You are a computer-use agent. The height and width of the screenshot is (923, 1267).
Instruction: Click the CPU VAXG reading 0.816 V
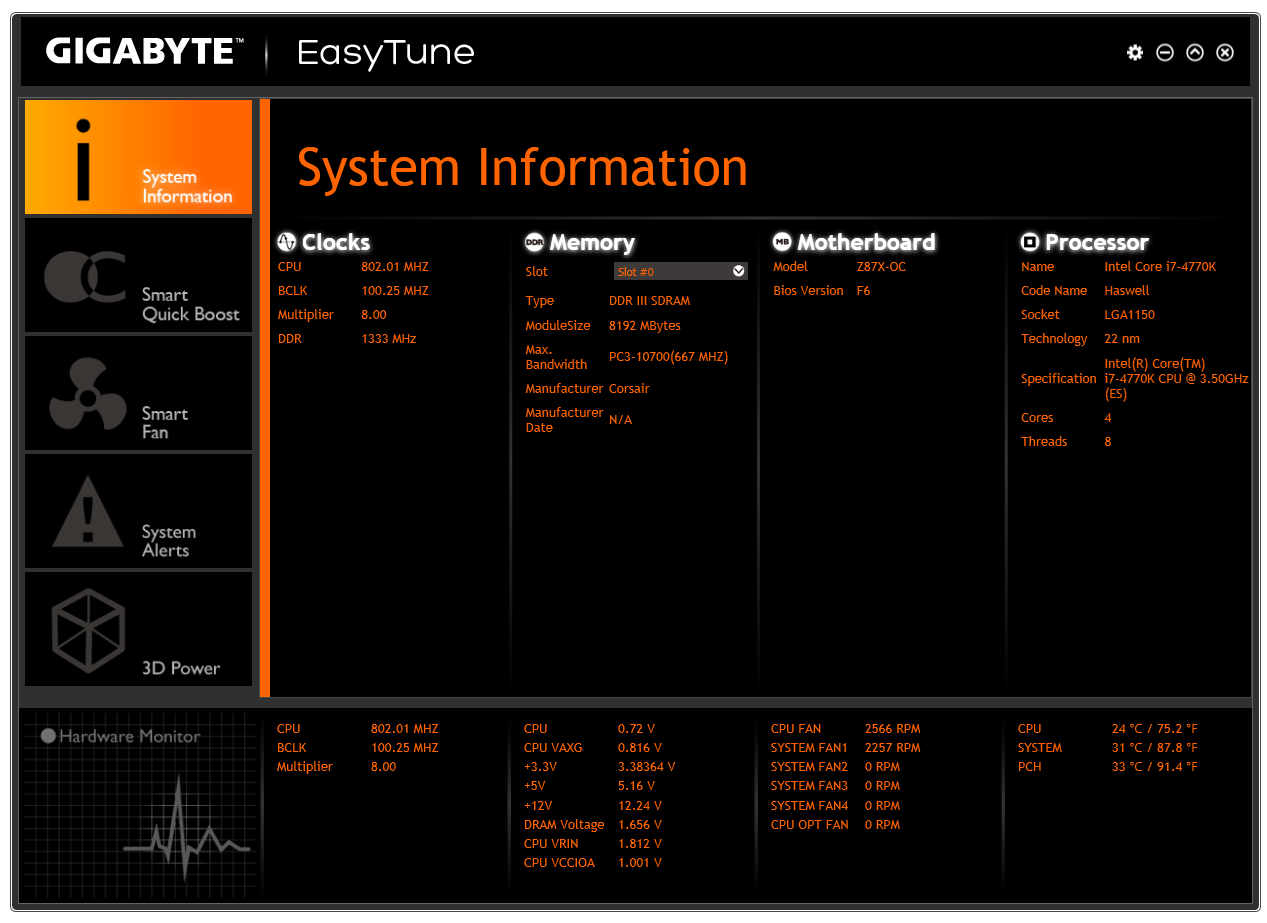[640, 748]
